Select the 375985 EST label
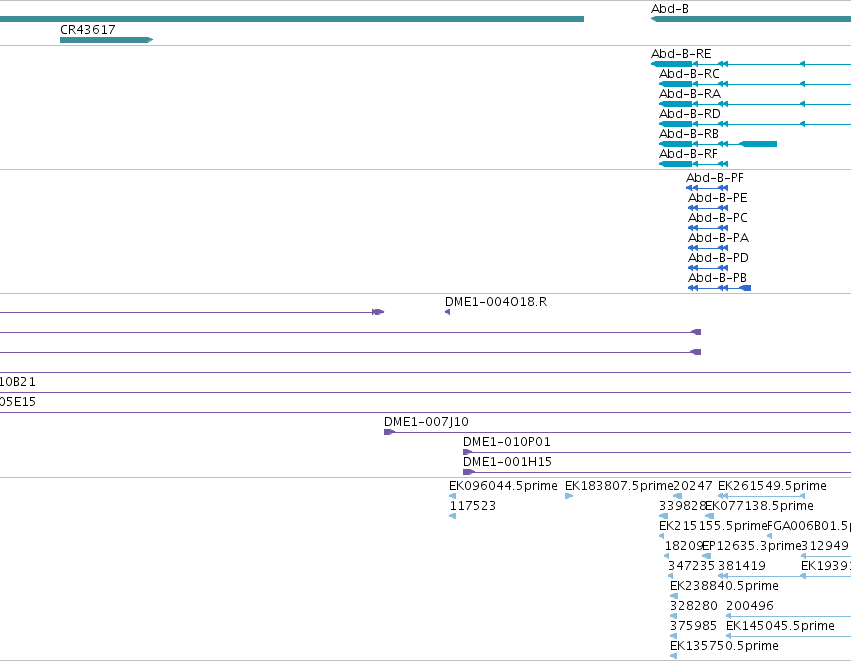 click(693, 626)
